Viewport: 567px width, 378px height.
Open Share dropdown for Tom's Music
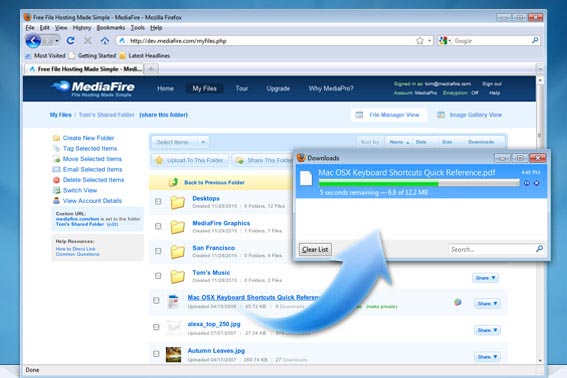point(485,278)
